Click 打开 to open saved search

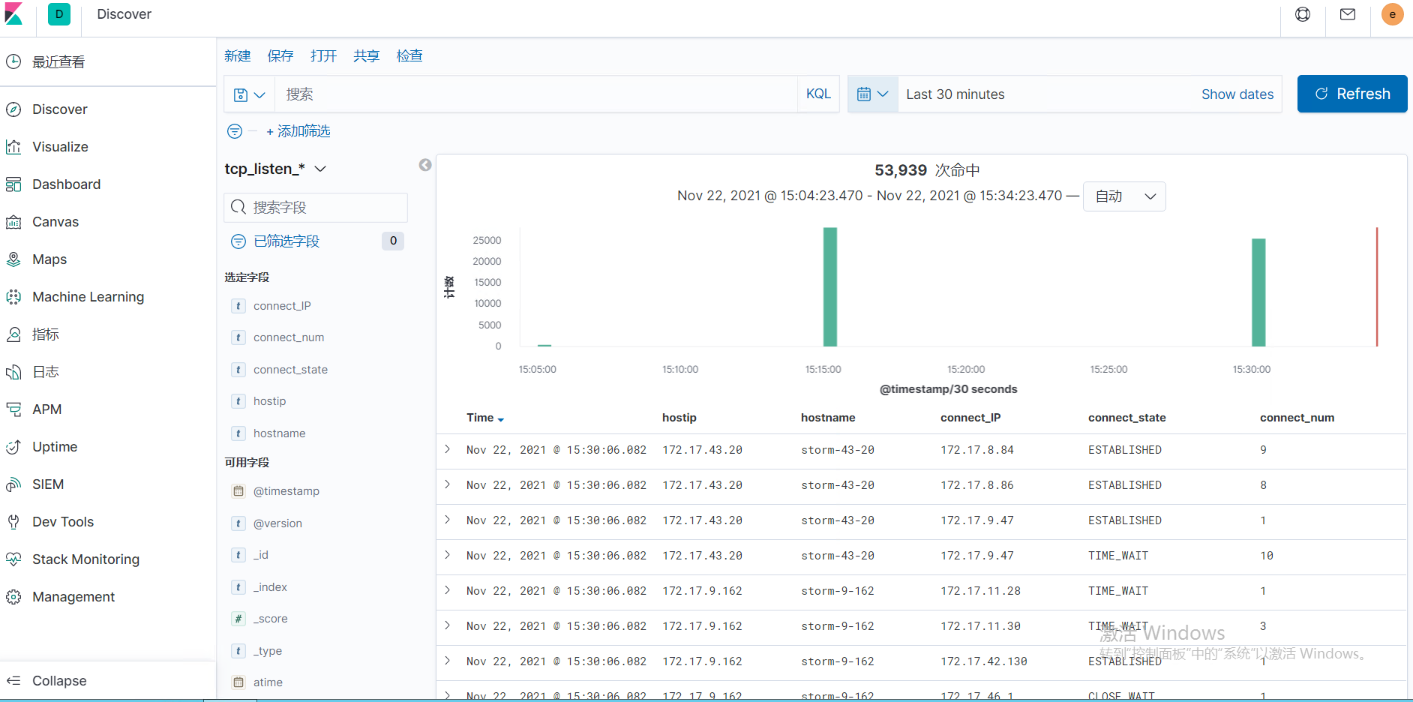324,56
